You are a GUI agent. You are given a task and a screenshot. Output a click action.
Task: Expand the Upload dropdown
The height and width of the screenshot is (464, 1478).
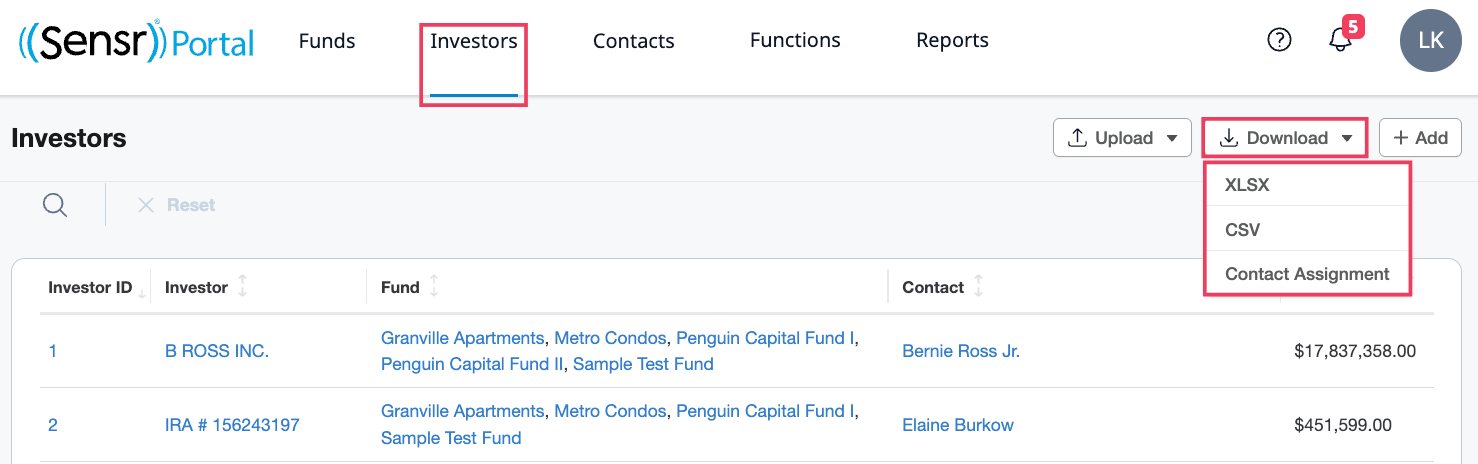coord(1122,138)
